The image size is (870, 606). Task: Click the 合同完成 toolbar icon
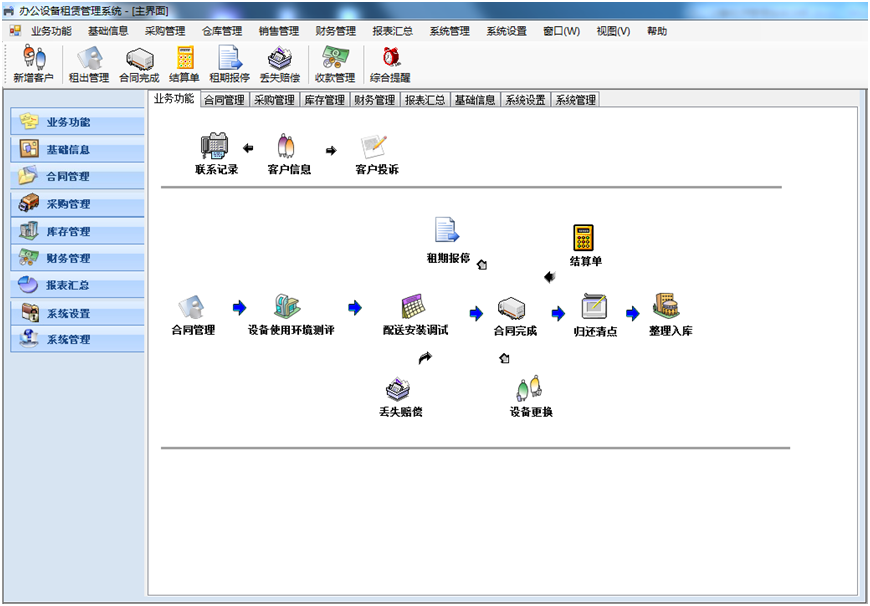(140, 64)
